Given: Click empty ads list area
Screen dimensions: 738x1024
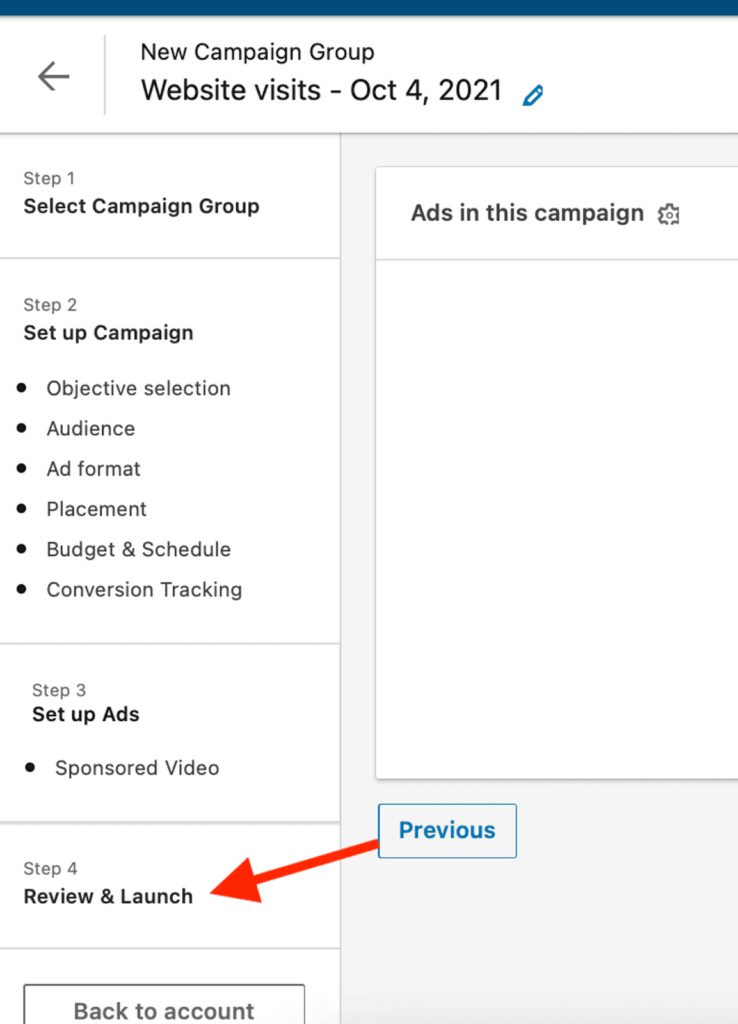Looking at the screenshot, I should pos(556,519).
